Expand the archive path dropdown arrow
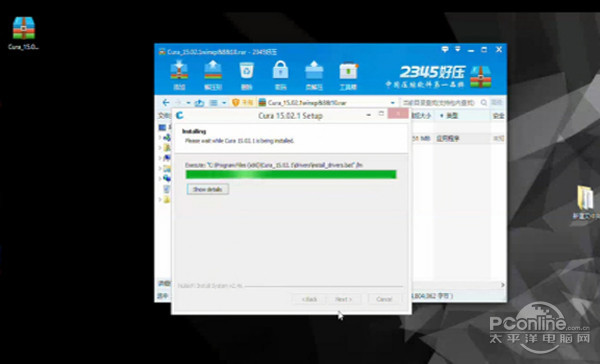The width and height of the screenshot is (600, 364). [392, 103]
